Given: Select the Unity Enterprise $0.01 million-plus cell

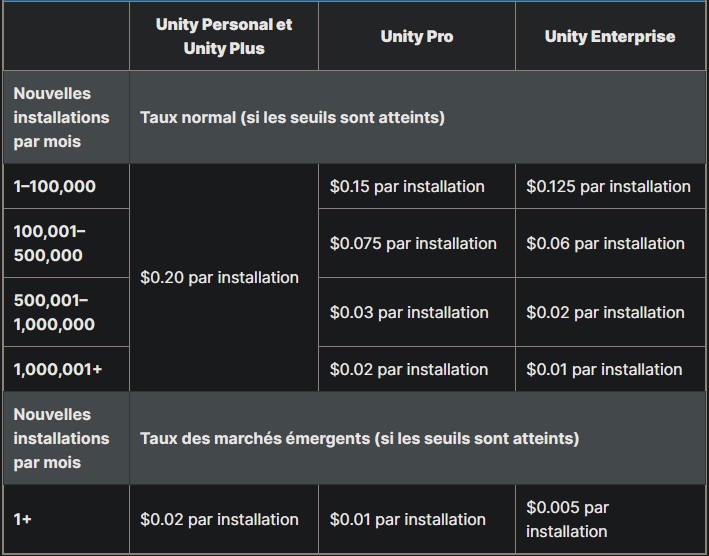Looking at the screenshot, I should point(604,370).
